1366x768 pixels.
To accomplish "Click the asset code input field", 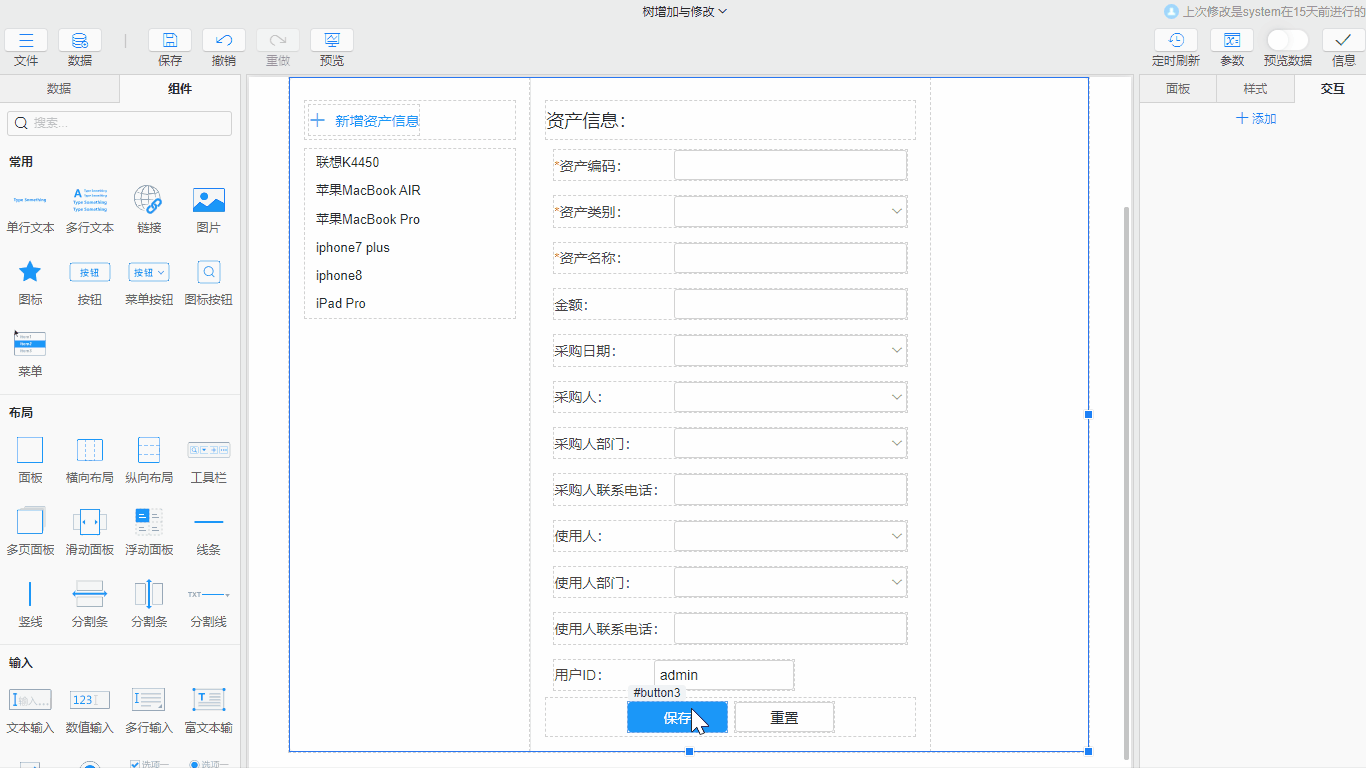I will tap(790, 166).
